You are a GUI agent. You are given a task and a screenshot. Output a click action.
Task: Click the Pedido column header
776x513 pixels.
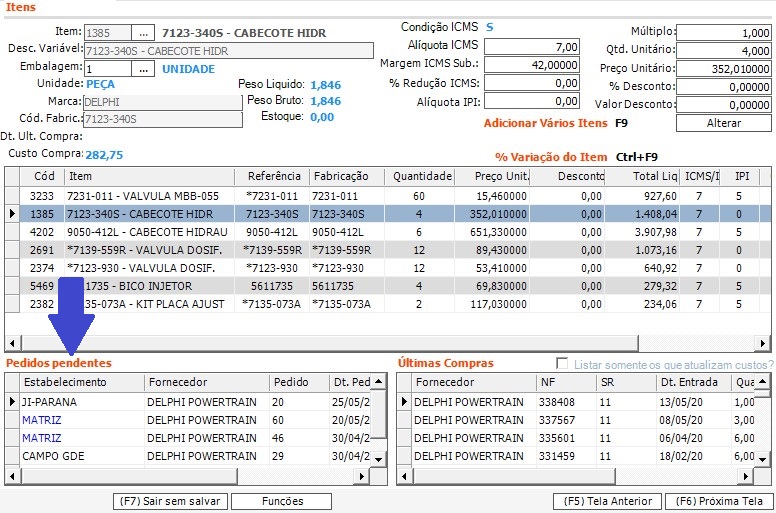(x=298, y=382)
